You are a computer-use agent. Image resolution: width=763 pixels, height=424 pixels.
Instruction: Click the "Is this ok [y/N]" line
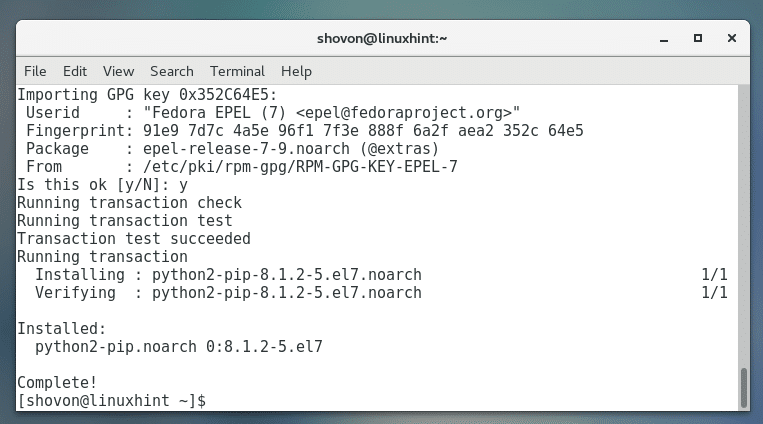click(x=102, y=184)
